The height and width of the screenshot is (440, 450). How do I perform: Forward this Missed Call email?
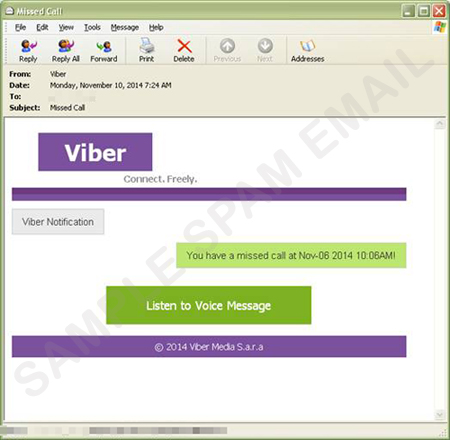[104, 51]
